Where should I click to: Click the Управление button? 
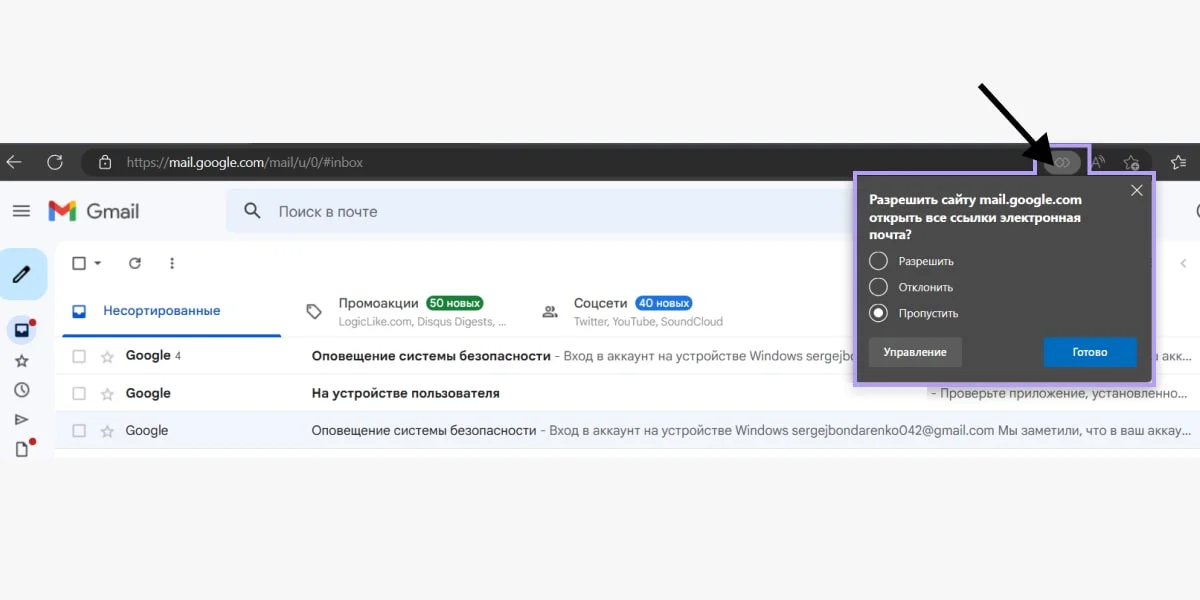(914, 351)
